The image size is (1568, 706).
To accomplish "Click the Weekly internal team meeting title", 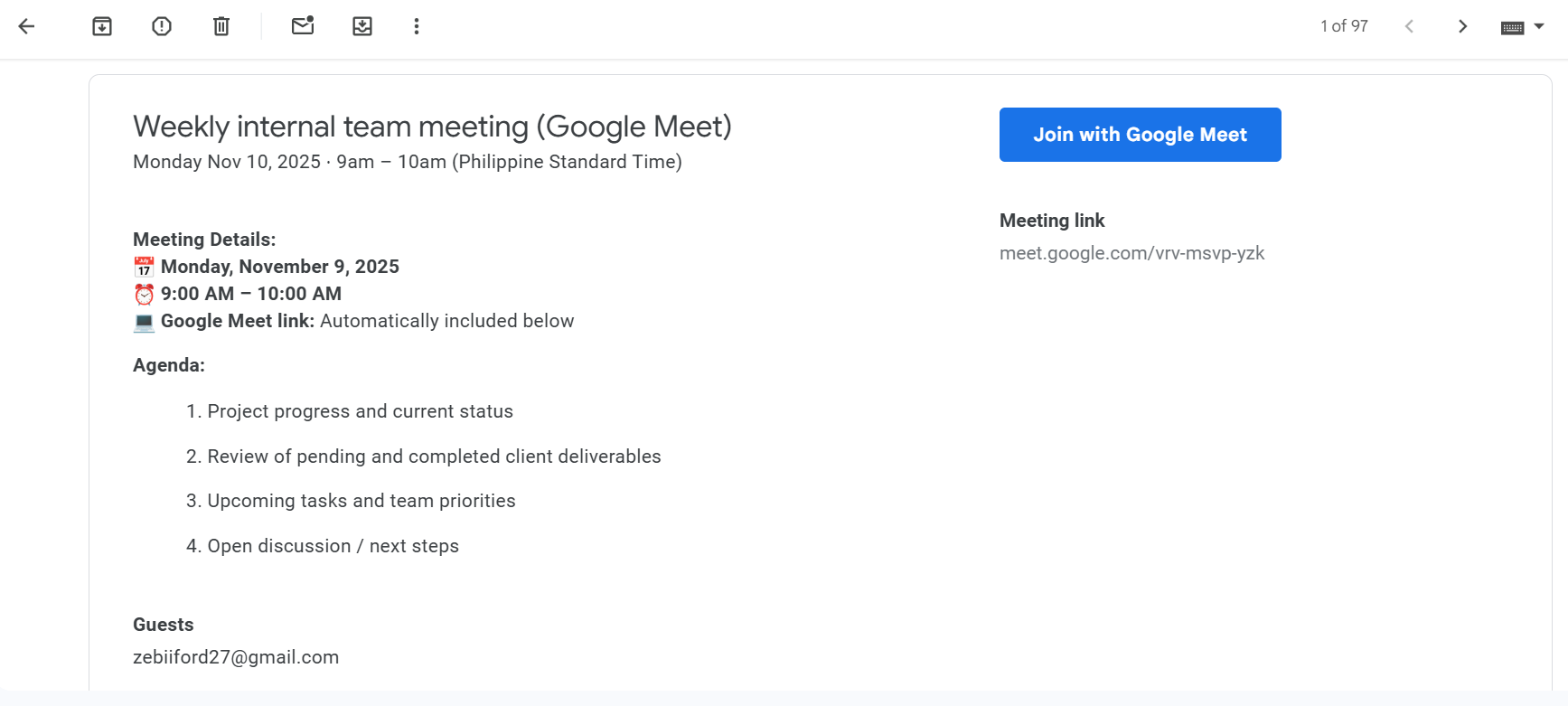I will click(x=432, y=127).
